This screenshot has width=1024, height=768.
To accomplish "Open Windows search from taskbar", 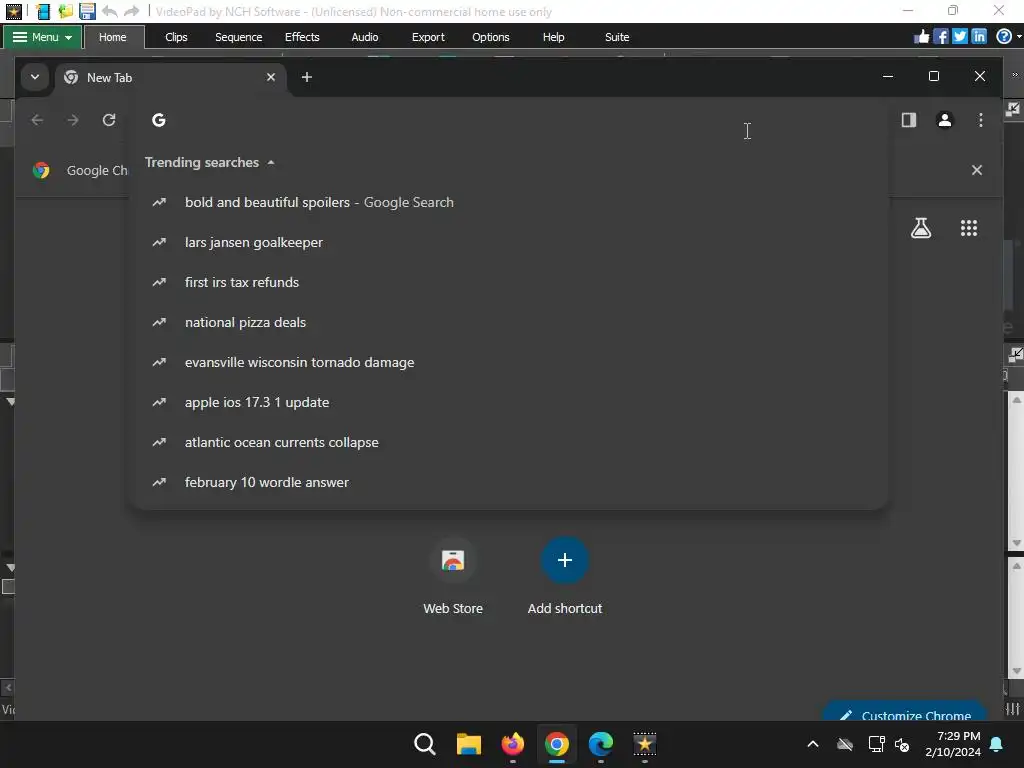I will 424,744.
